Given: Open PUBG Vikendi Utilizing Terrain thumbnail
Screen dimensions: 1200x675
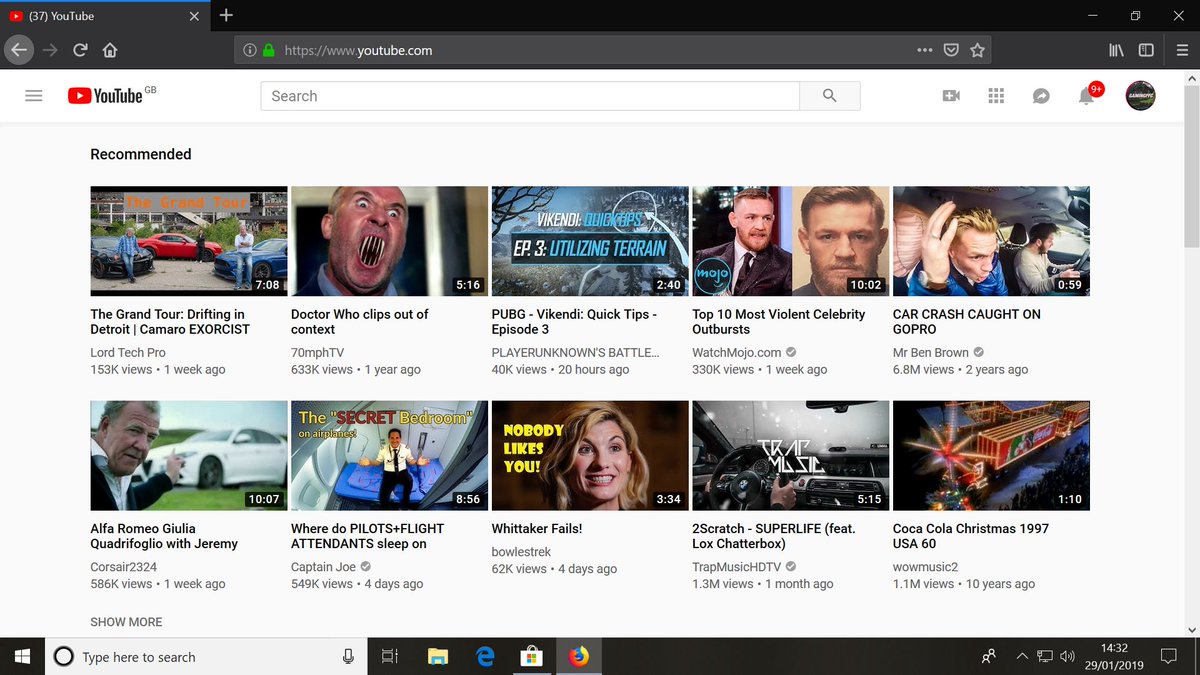Looking at the screenshot, I should pos(590,241).
